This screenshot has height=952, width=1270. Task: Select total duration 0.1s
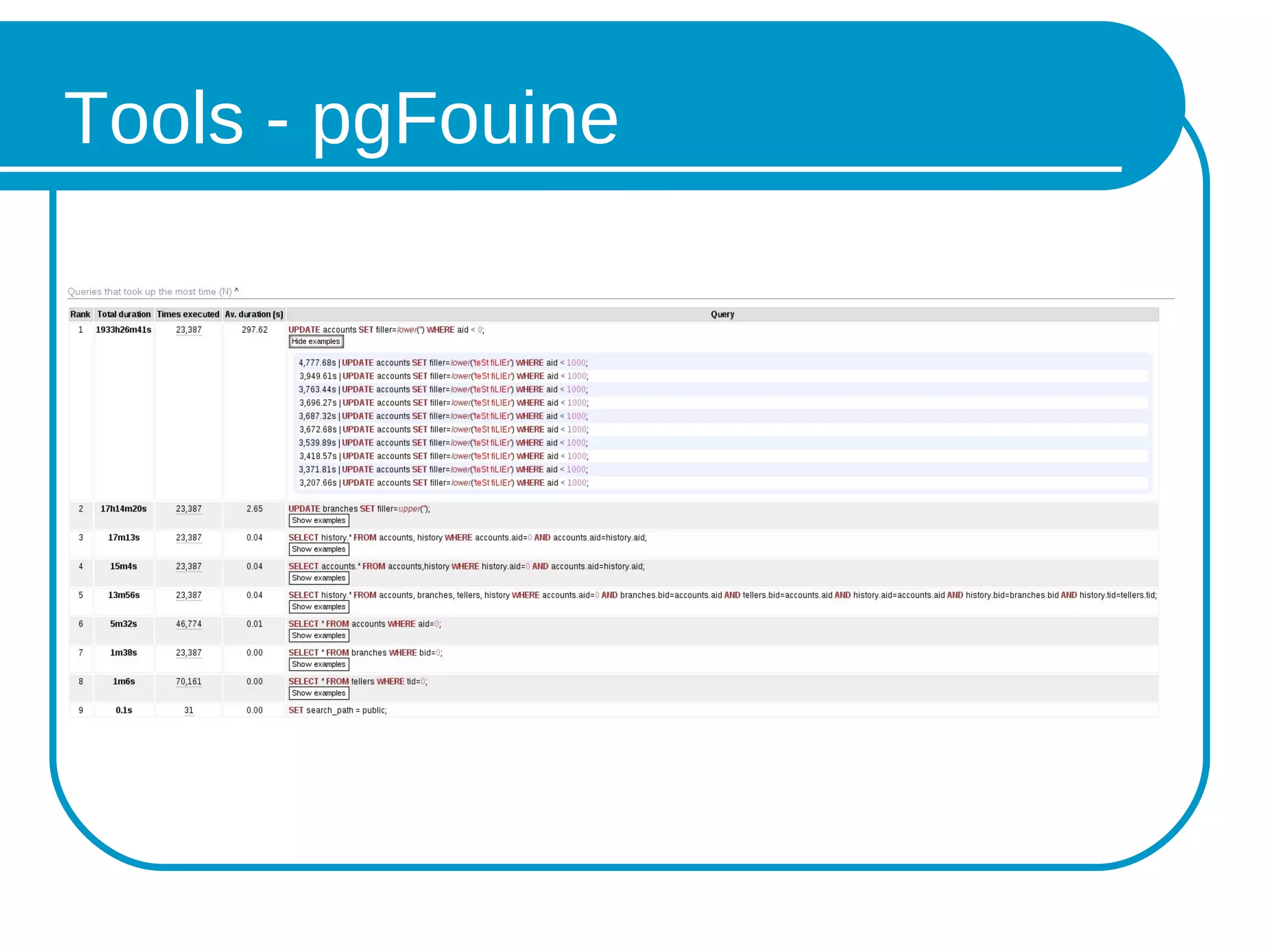123,710
